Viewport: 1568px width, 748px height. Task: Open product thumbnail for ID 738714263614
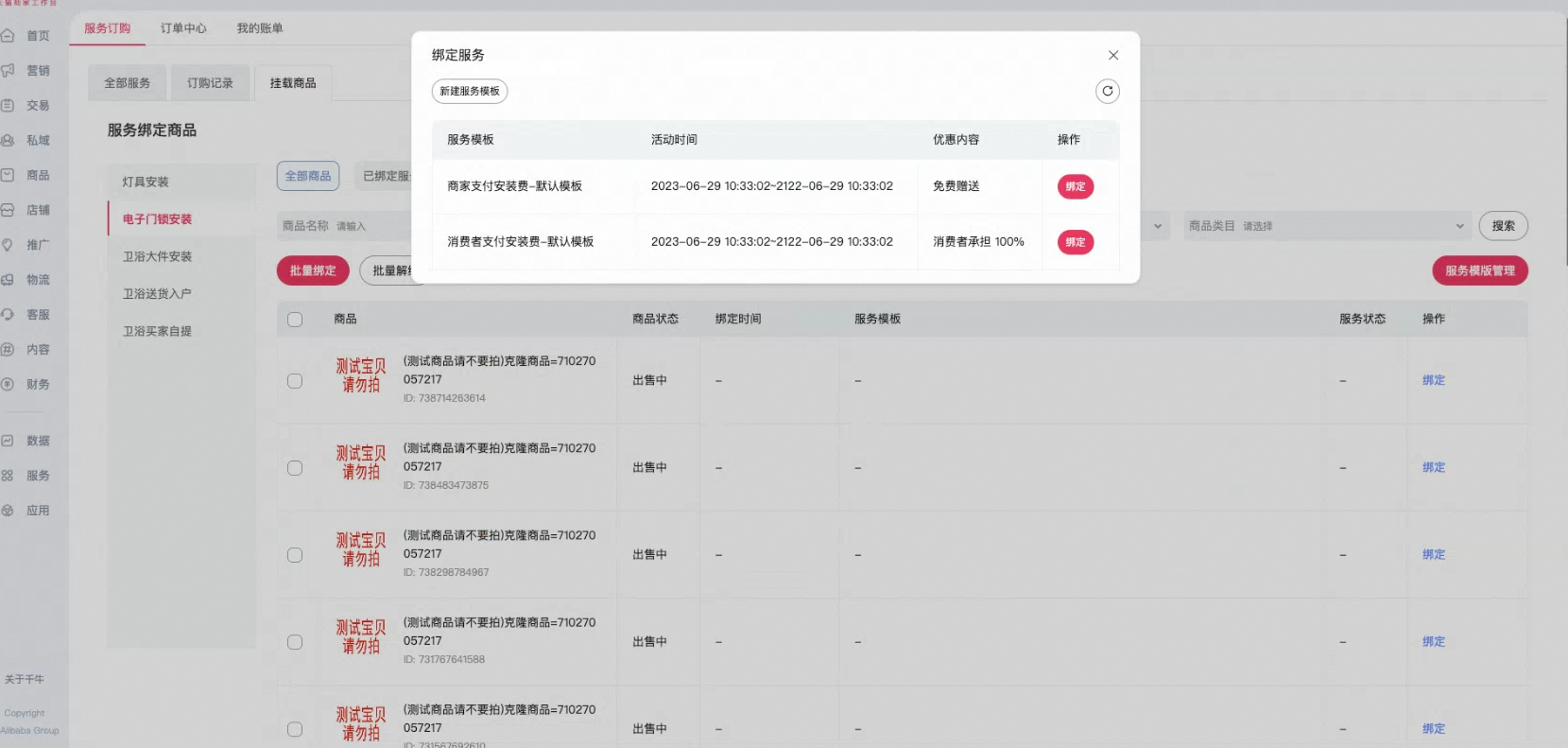(x=361, y=375)
